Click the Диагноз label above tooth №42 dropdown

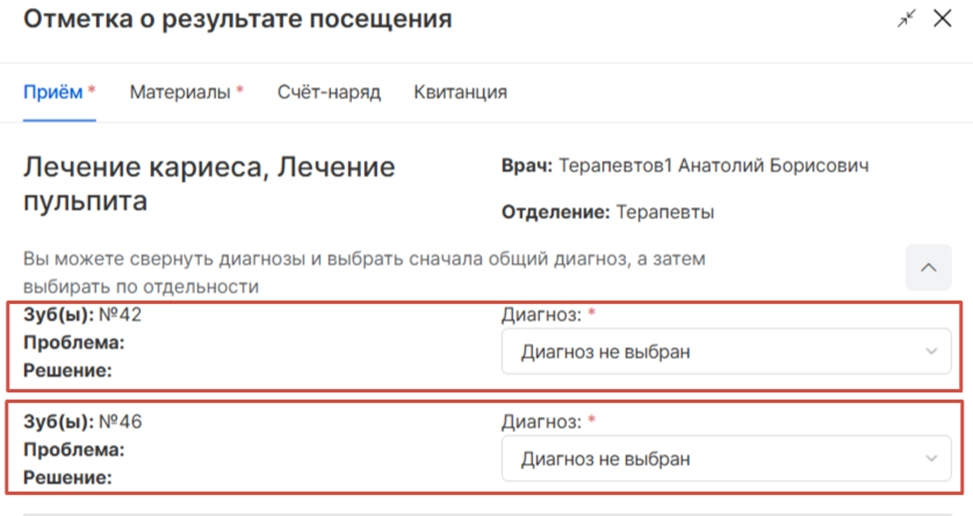540,315
